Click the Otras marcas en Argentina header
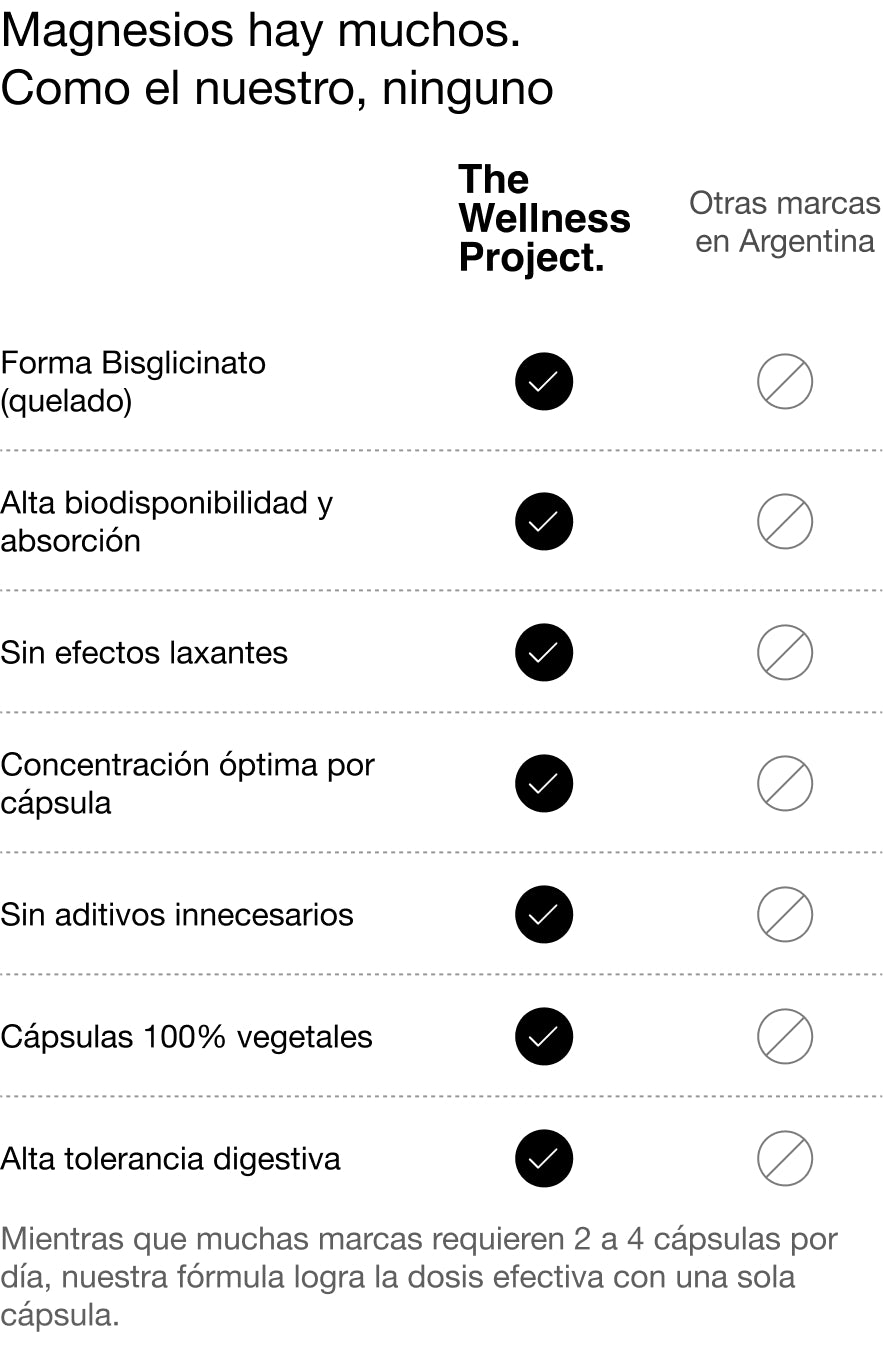 click(x=785, y=222)
